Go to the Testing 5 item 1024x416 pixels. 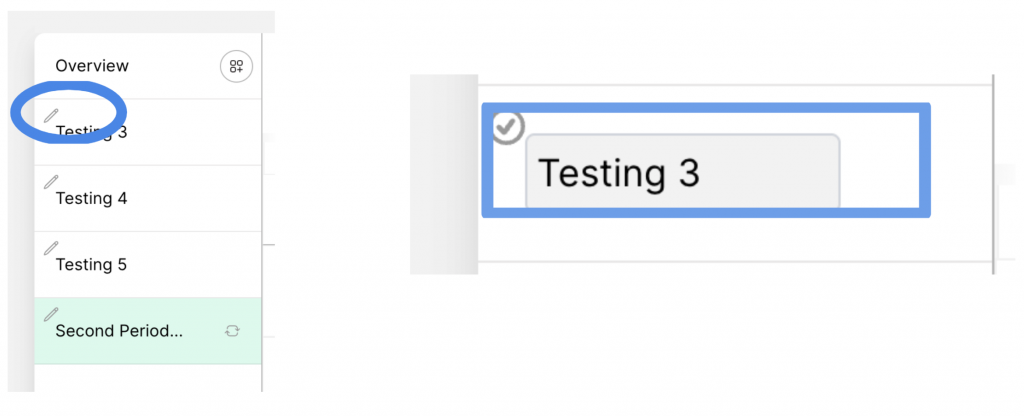pos(92,264)
